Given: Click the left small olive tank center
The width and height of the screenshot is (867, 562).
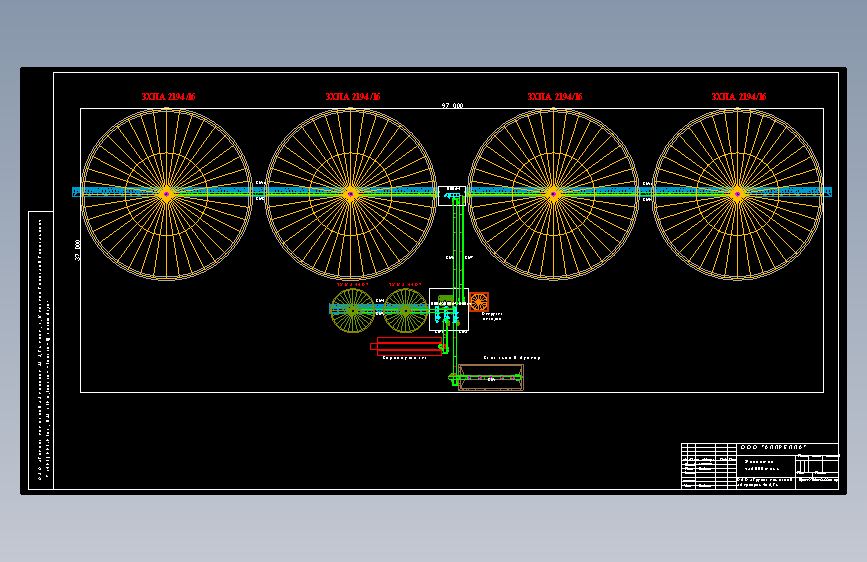Looking at the screenshot, I should pyautogui.click(x=353, y=311).
